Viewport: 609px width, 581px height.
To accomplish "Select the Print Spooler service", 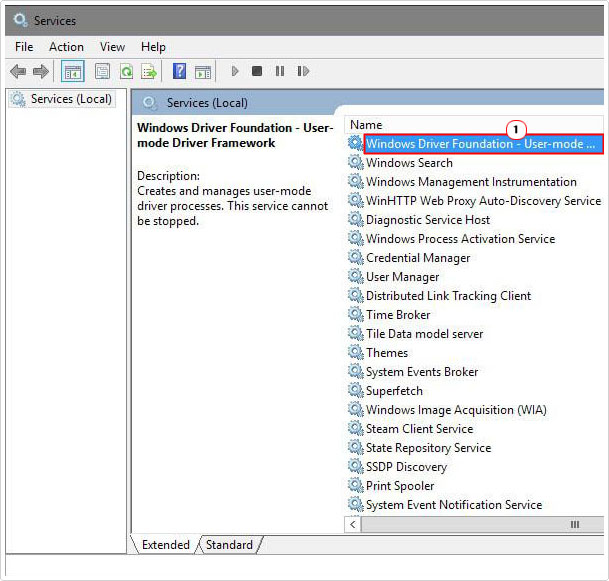I will [x=400, y=486].
